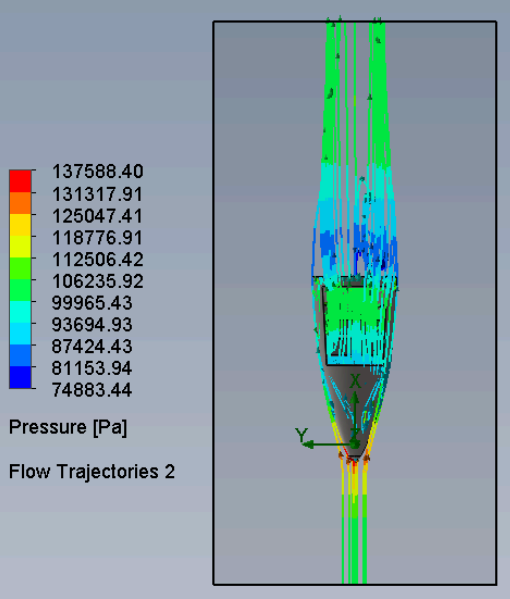The image size is (510, 599).
Task: Click the minimum legend value 74883.44
Action: click(92, 390)
